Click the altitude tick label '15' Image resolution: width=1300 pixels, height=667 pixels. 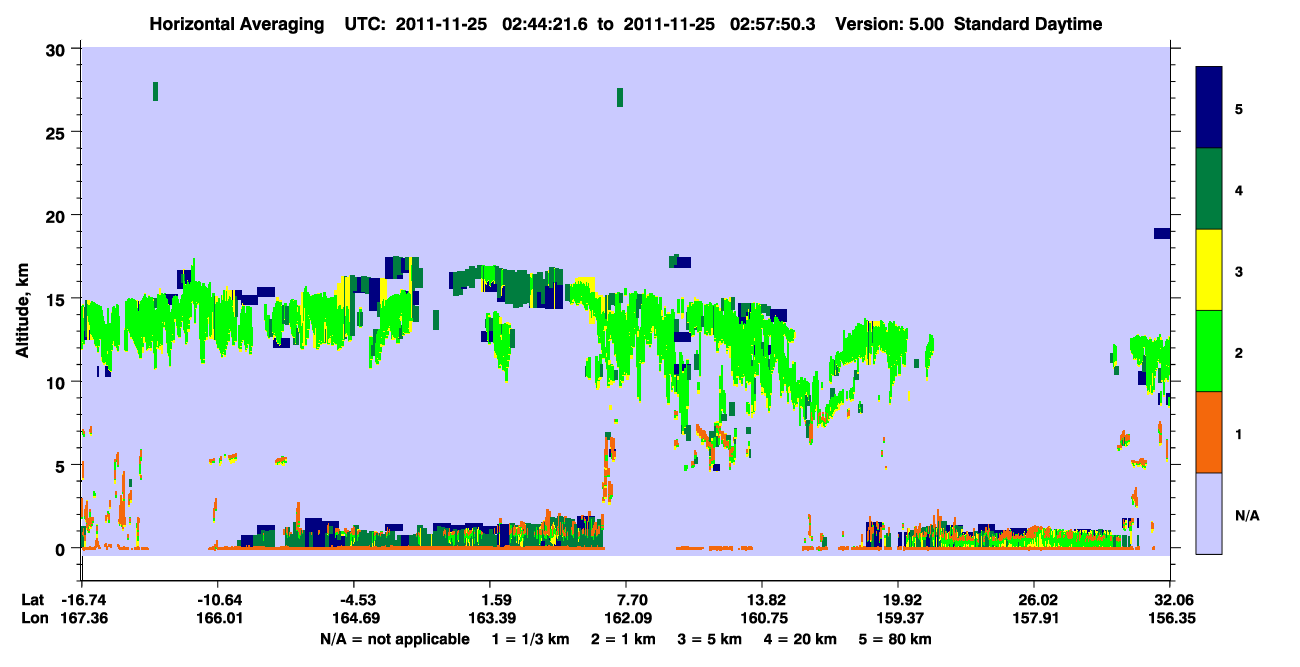click(x=58, y=299)
